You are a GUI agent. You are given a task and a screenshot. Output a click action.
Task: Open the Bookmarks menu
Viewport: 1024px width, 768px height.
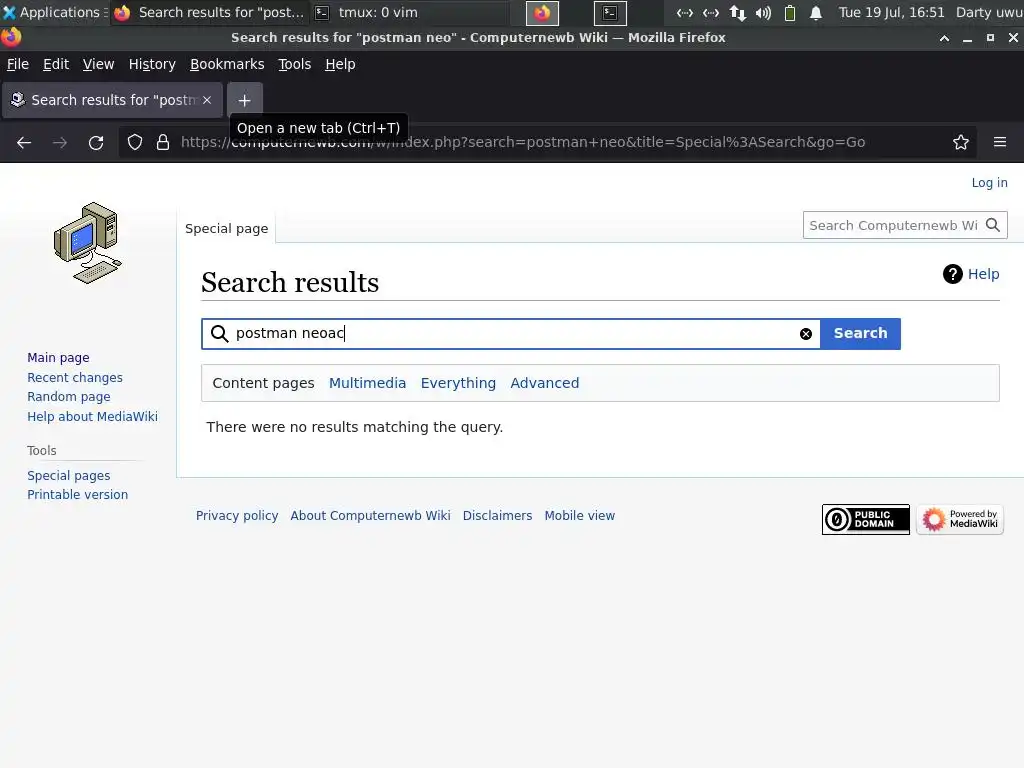(227, 64)
